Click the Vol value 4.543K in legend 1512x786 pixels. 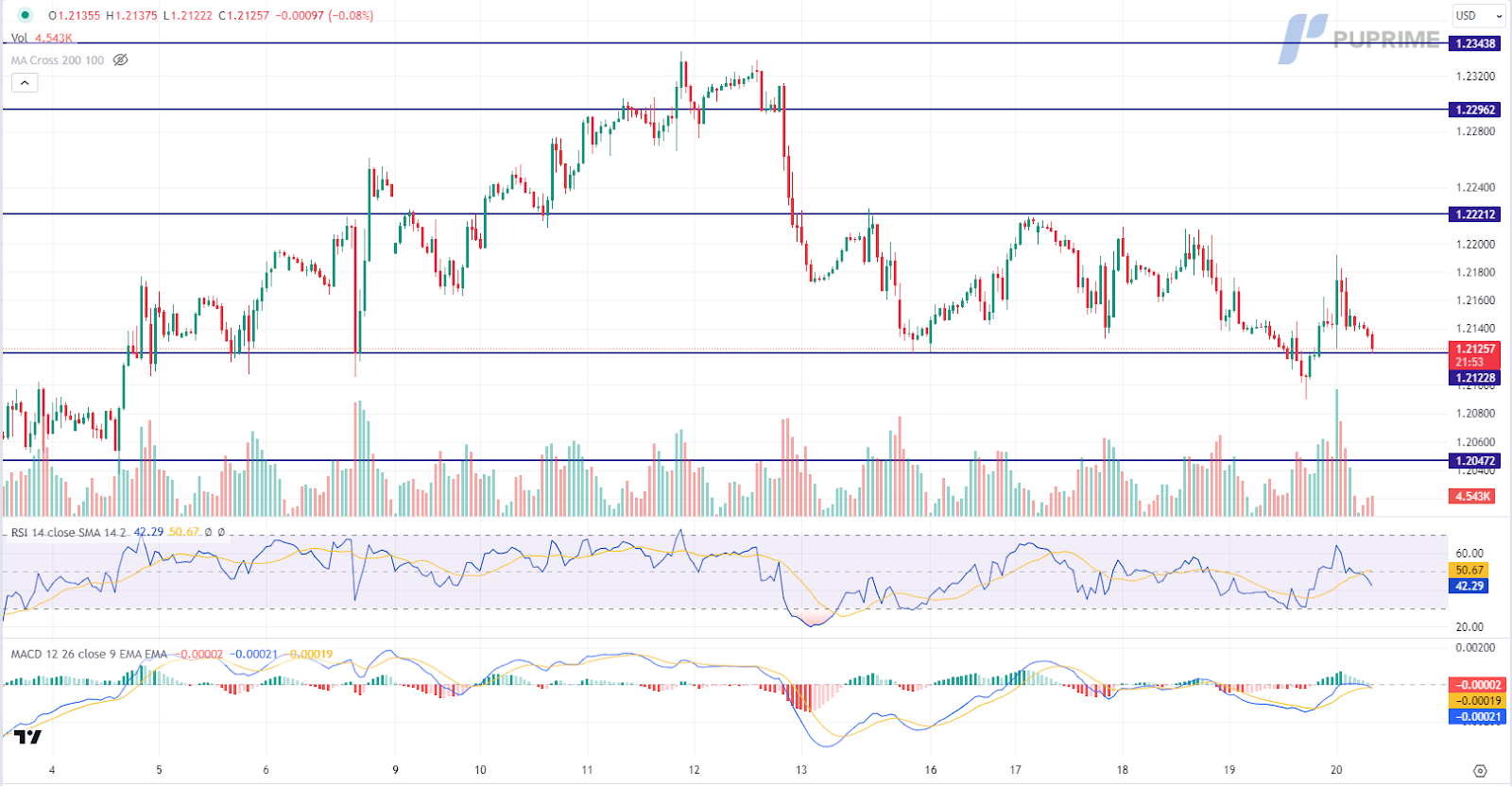pos(54,38)
